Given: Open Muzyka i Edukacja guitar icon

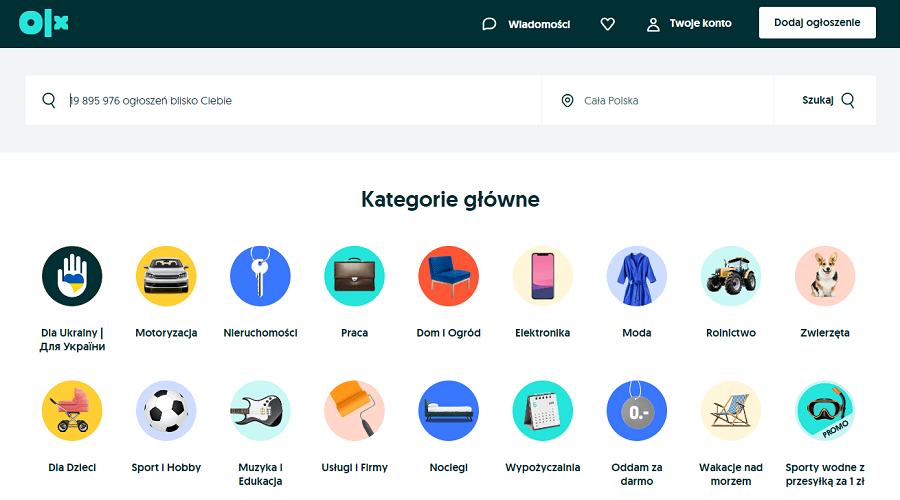Looking at the screenshot, I should 261,410.
